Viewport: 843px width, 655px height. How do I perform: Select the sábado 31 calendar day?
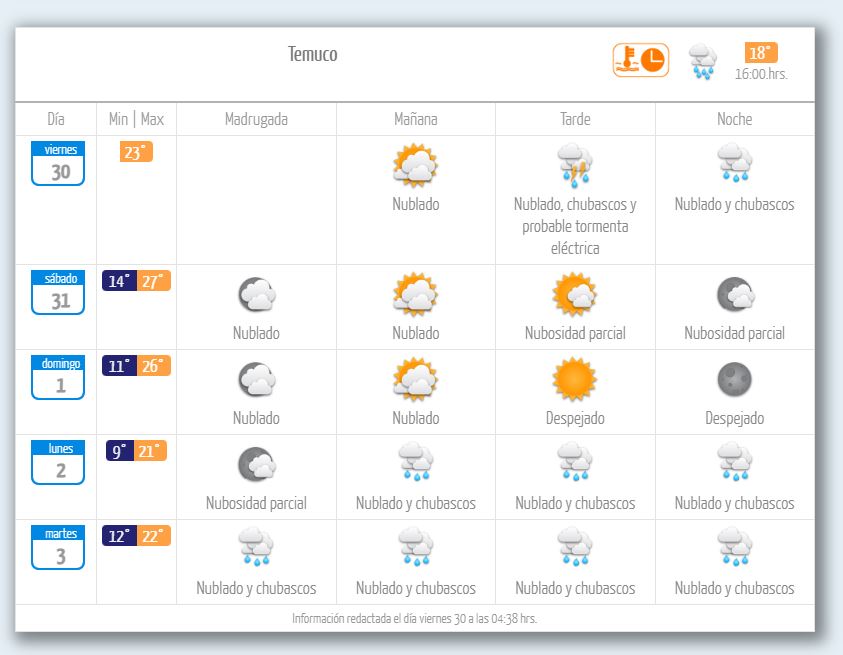[58, 292]
